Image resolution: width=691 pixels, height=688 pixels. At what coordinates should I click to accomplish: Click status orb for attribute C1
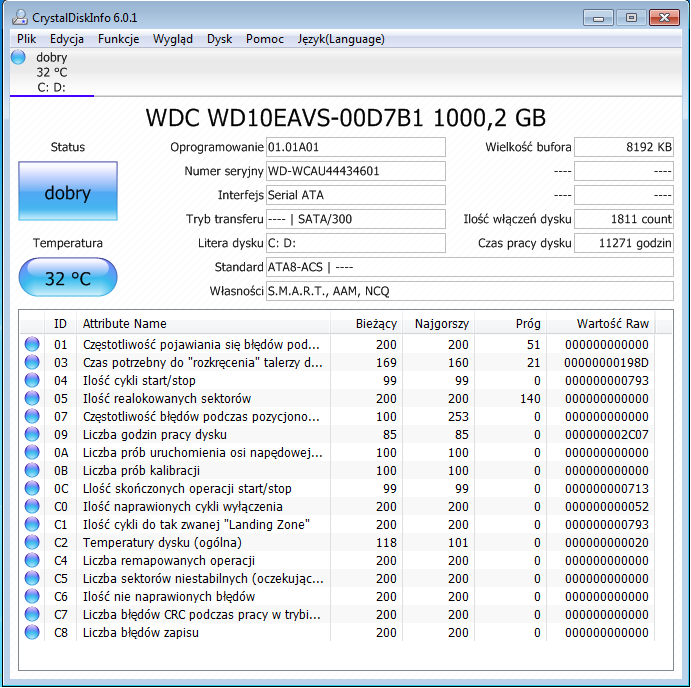click(x=32, y=524)
